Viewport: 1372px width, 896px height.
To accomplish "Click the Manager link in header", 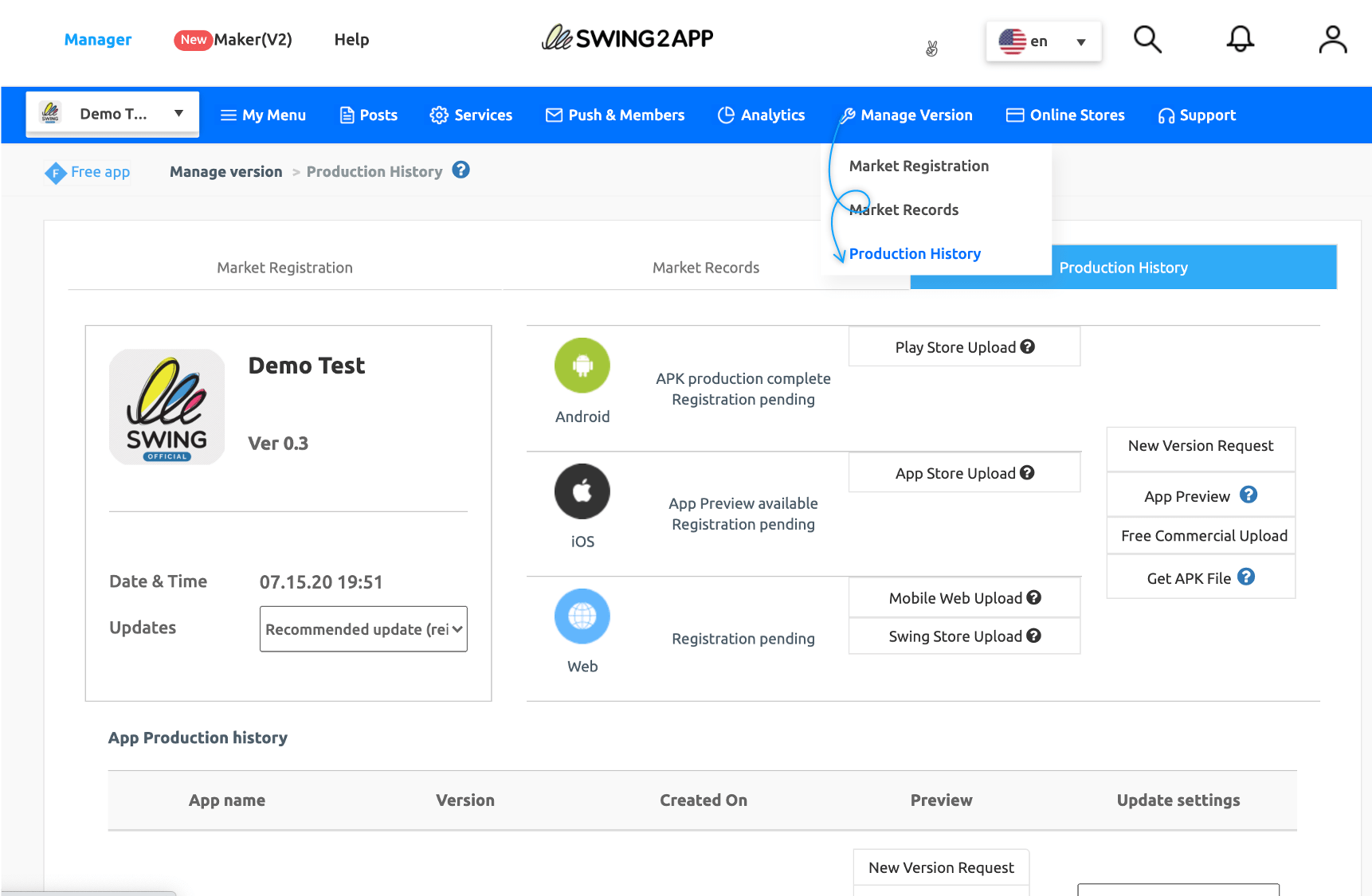I will (98, 40).
